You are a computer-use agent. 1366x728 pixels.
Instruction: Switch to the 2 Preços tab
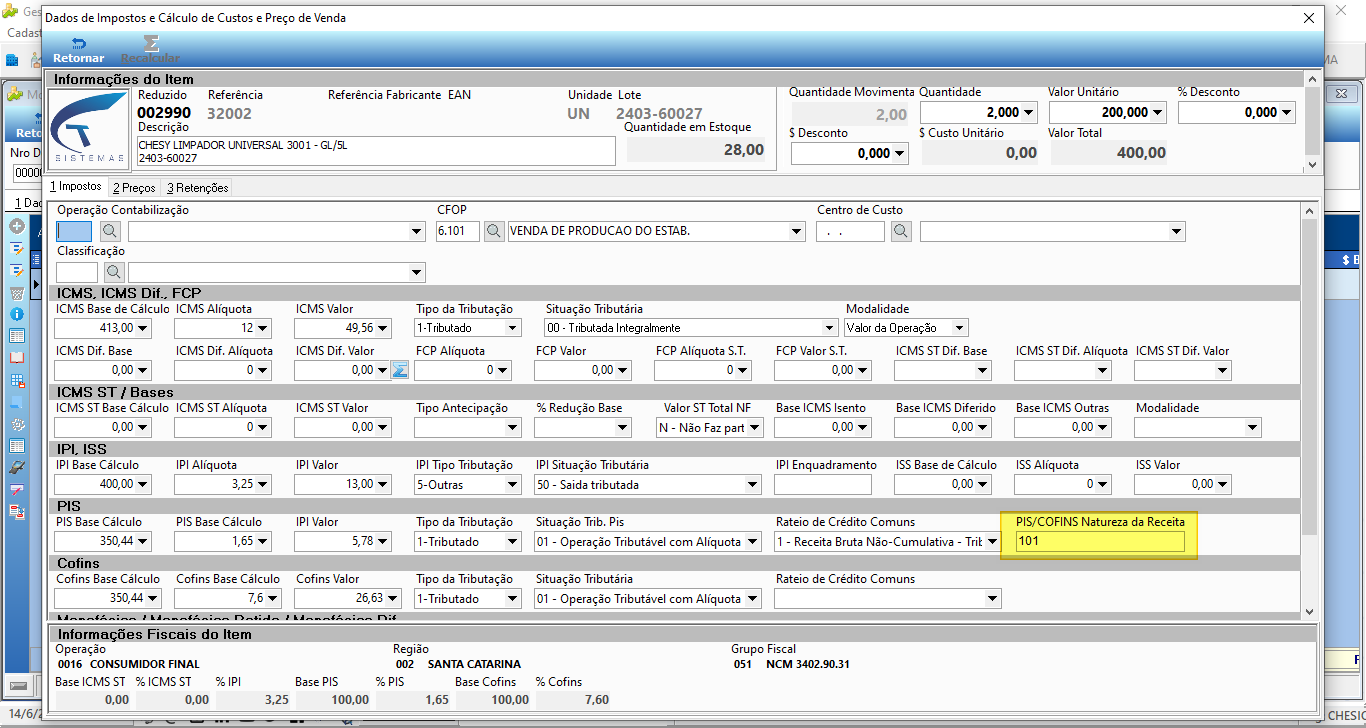point(134,188)
